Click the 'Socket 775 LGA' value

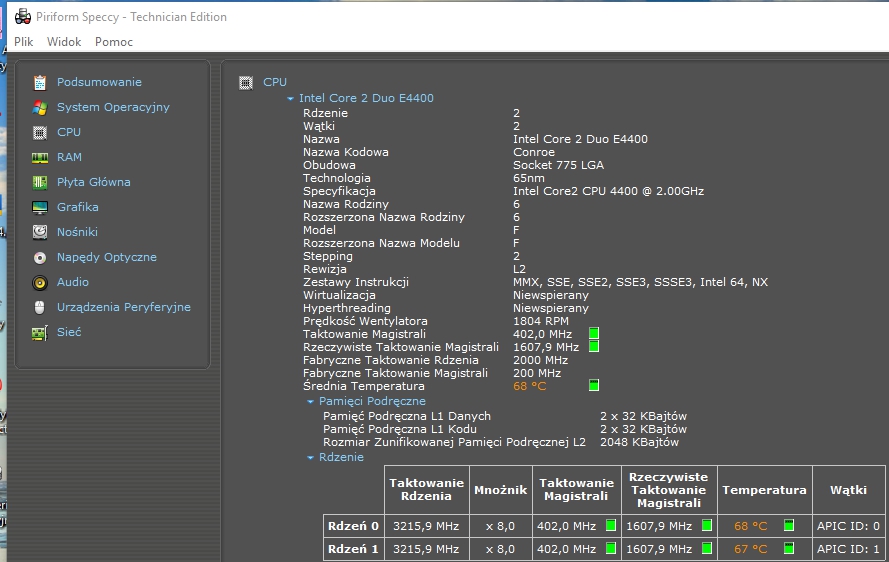coord(558,165)
